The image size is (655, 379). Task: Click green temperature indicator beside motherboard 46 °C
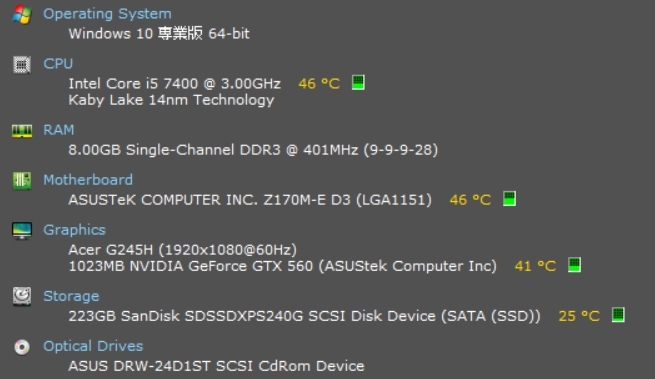click(509, 198)
